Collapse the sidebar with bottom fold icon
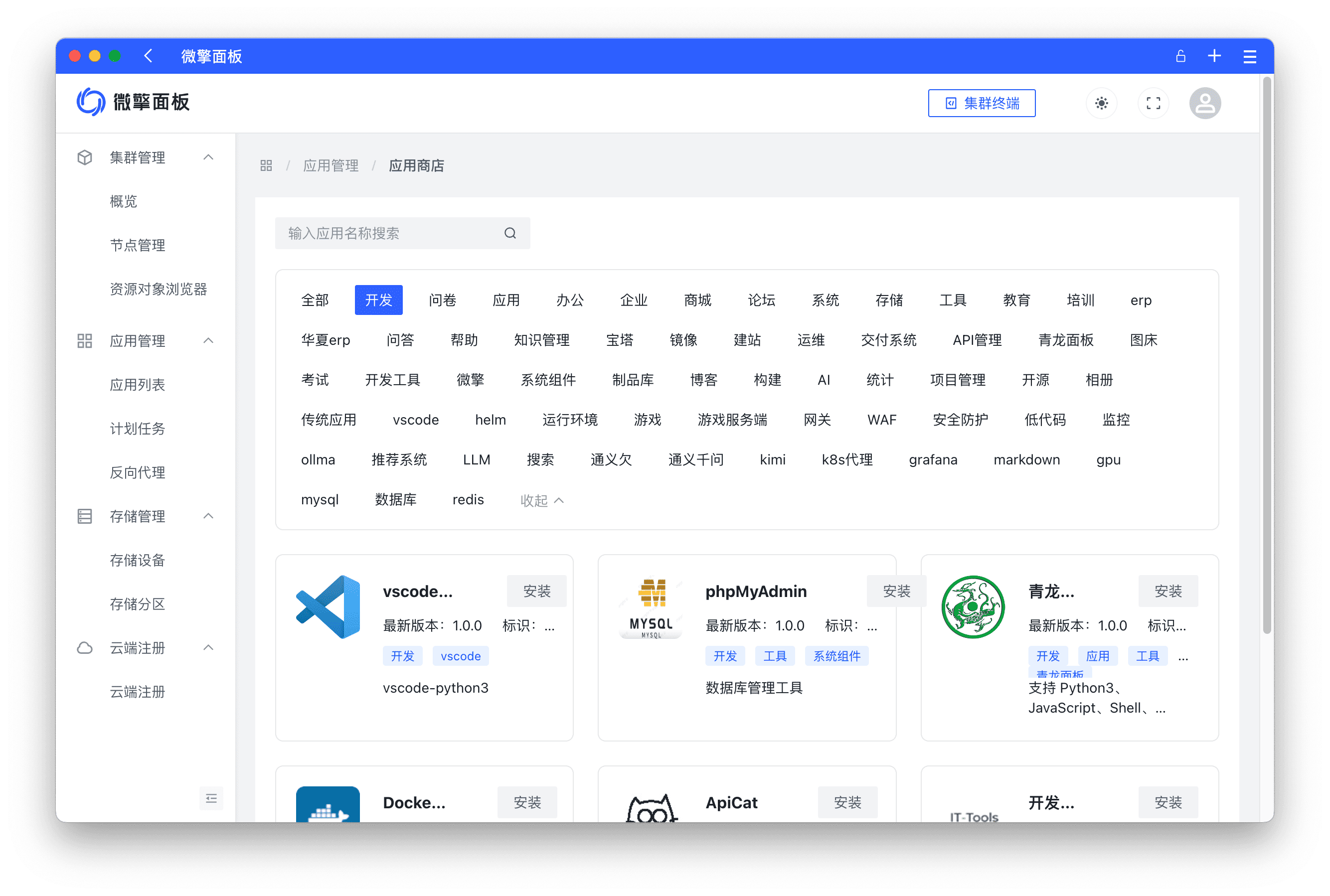 click(x=211, y=798)
